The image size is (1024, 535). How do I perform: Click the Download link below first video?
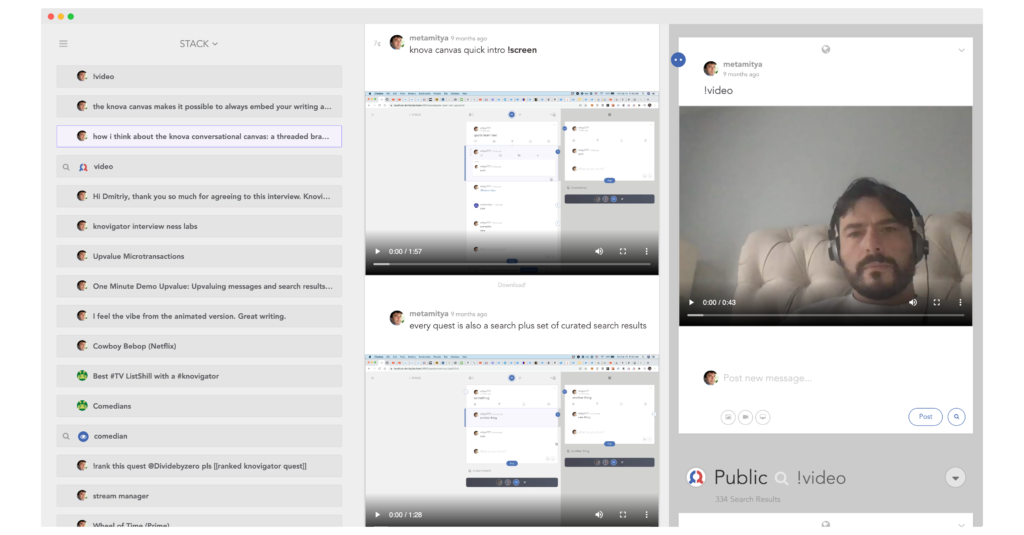511,285
